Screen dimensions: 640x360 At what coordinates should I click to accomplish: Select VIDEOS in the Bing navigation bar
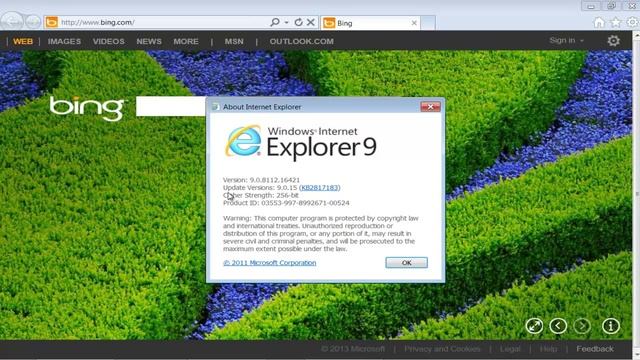click(x=109, y=41)
